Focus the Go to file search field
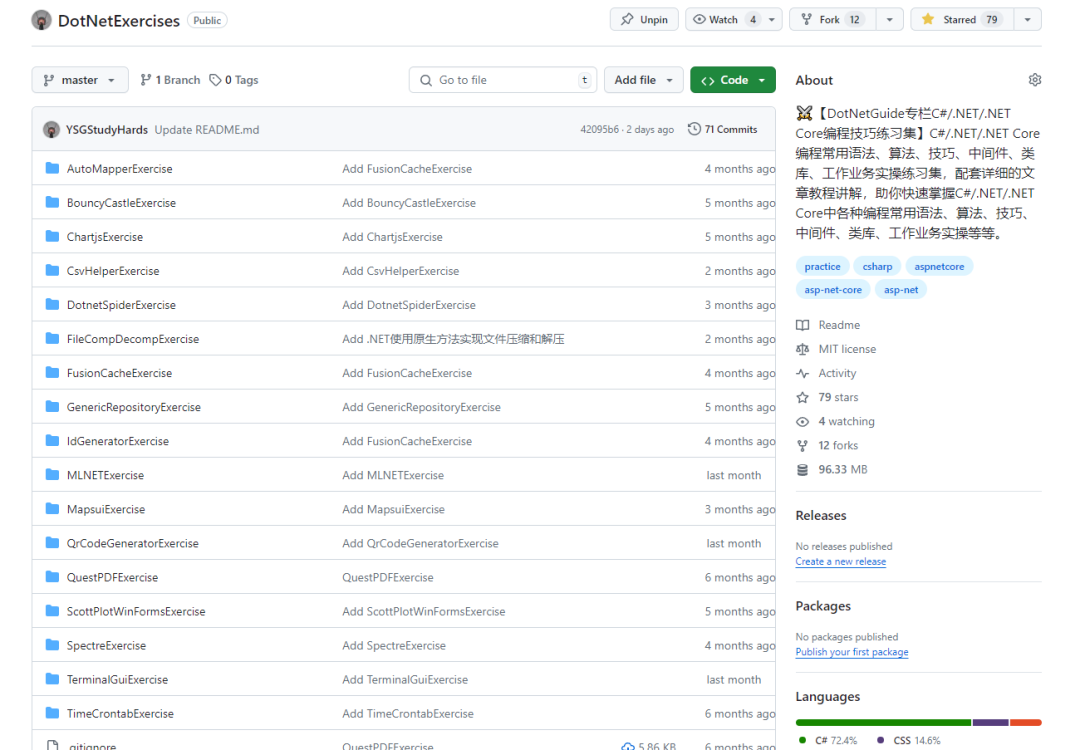 [x=500, y=80]
